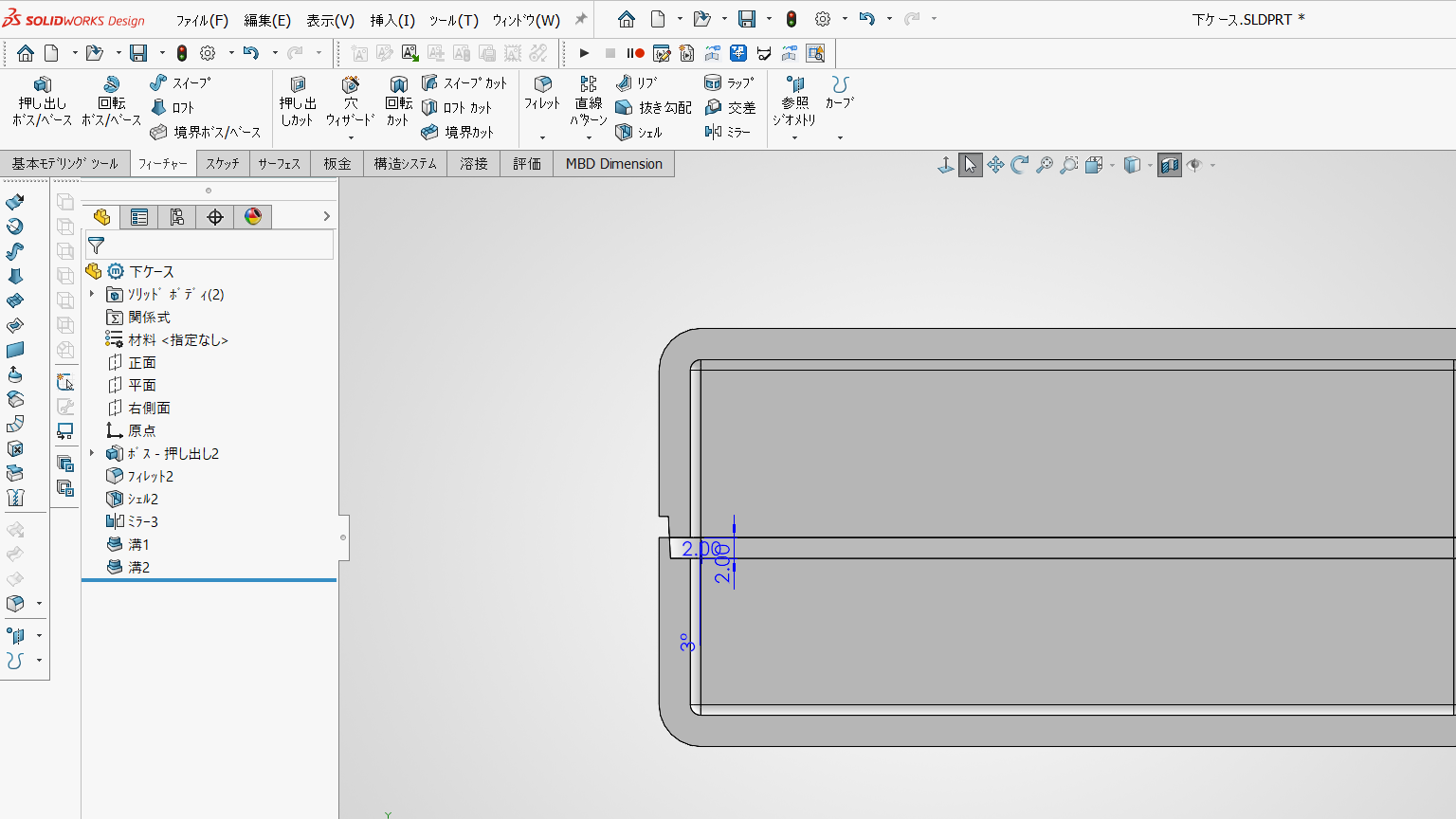The image size is (1456, 819).
Task: Open the 表示(V) menu
Action: tap(330, 20)
